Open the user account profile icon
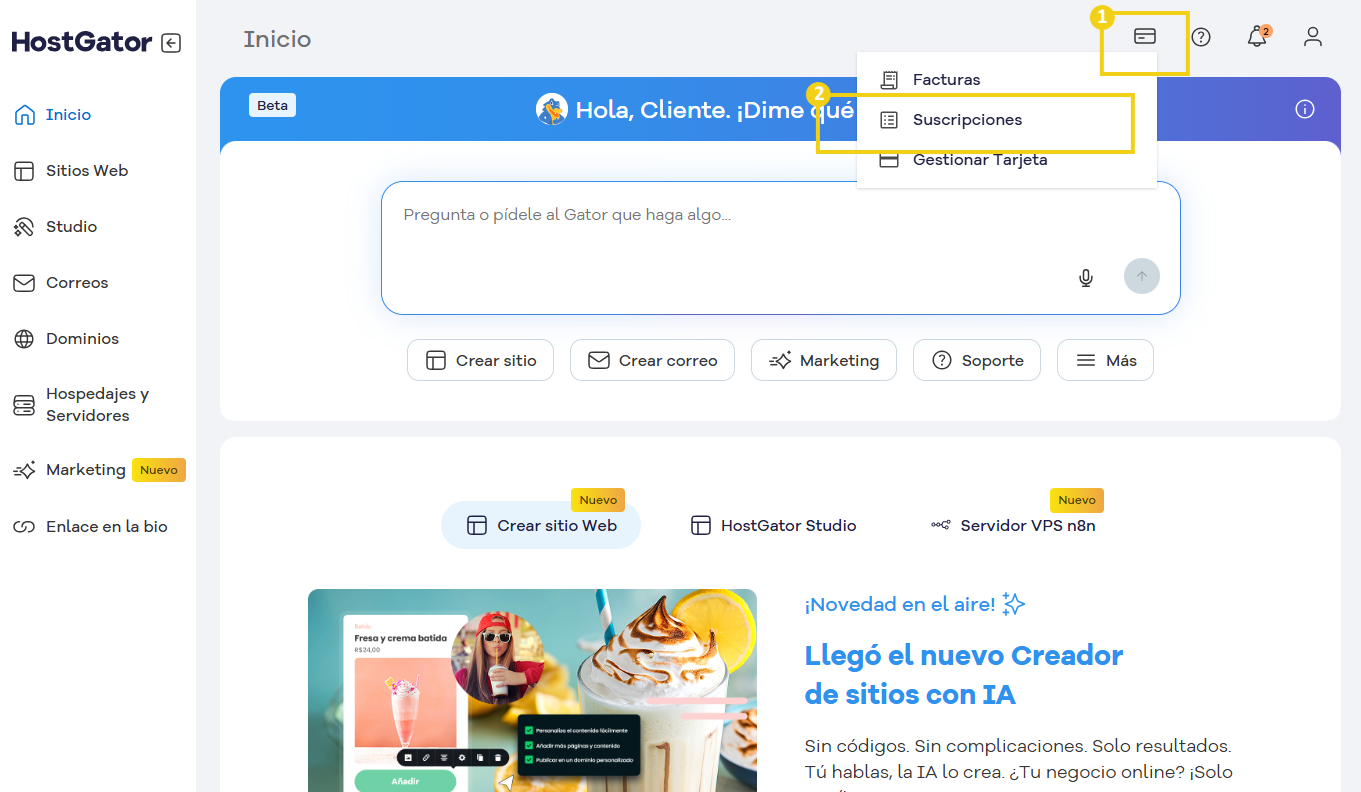Image resolution: width=1361 pixels, height=792 pixels. (x=1313, y=37)
